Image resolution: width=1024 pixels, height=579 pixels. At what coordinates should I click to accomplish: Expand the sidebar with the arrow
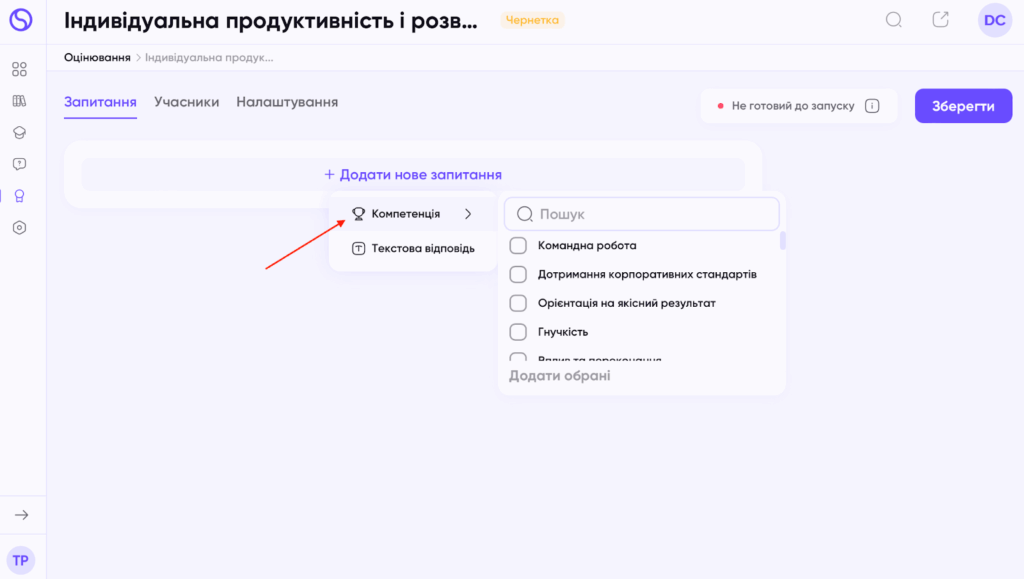tap(22, 515)
